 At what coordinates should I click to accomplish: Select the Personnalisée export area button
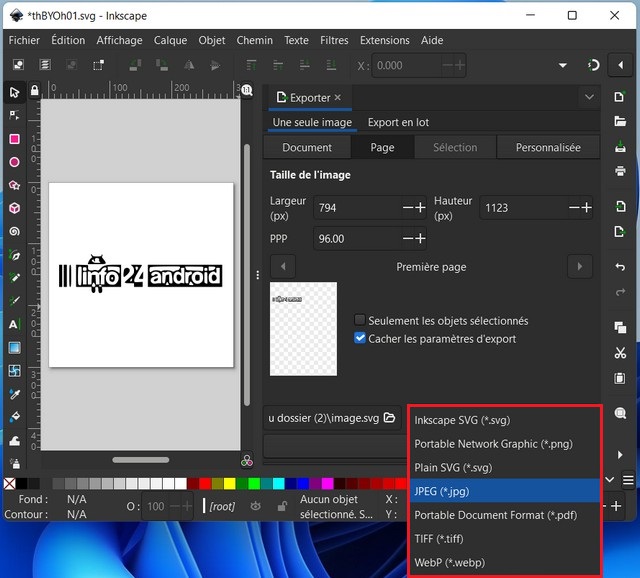coord(548,147)
